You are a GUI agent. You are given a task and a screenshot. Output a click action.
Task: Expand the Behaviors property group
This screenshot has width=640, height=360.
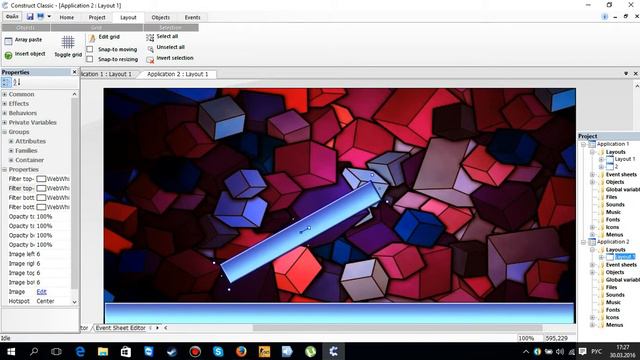click(x=4, y=113)
